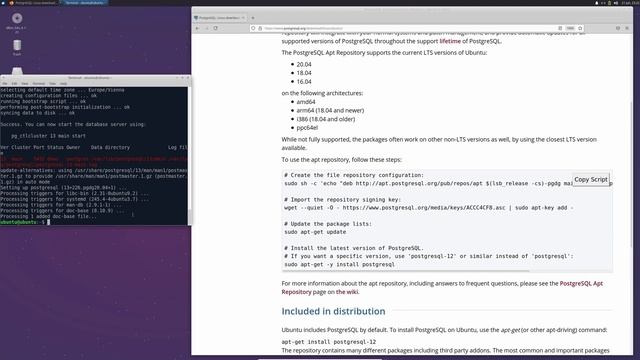Click the notification bell in top panel
Image resolution: width=640 pixels, height=360 pixels.
597,3
